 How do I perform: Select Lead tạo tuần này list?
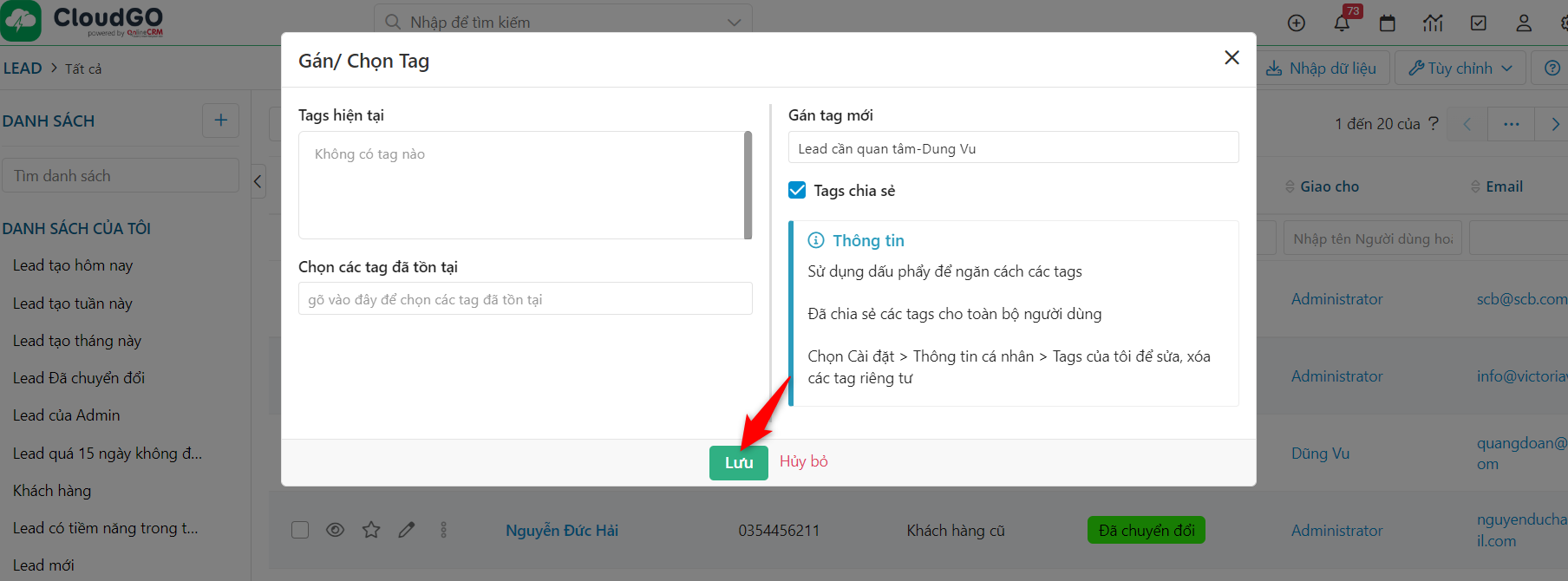pos(73,304)
